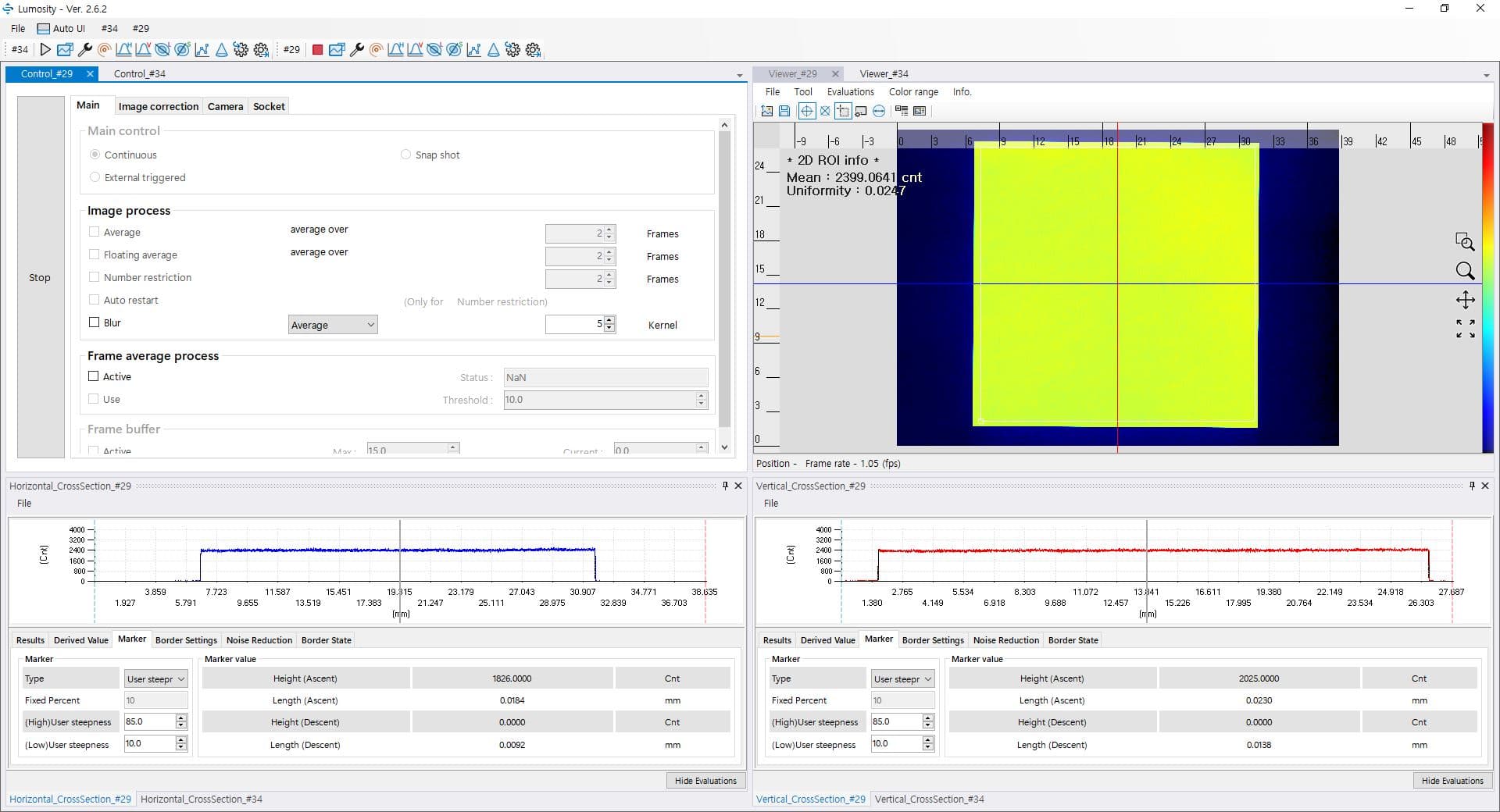Image resolution: width=1500 pixels, height=812 pixels.
Task: Open horizontal marker Type User steepr dropdown
Action: [156, 678]
